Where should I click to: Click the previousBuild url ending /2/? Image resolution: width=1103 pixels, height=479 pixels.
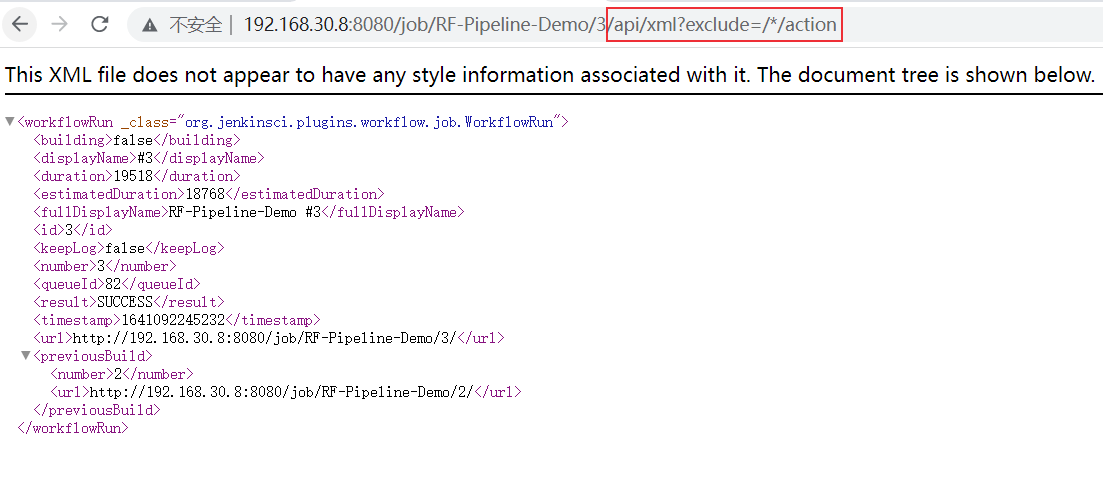[286, 392]
